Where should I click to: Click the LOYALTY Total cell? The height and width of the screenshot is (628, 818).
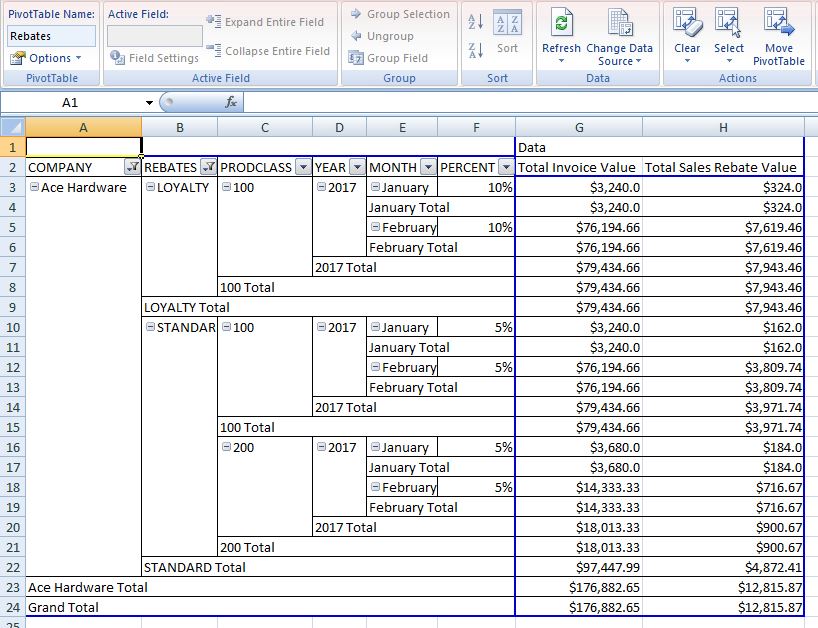tap(328, 307)
